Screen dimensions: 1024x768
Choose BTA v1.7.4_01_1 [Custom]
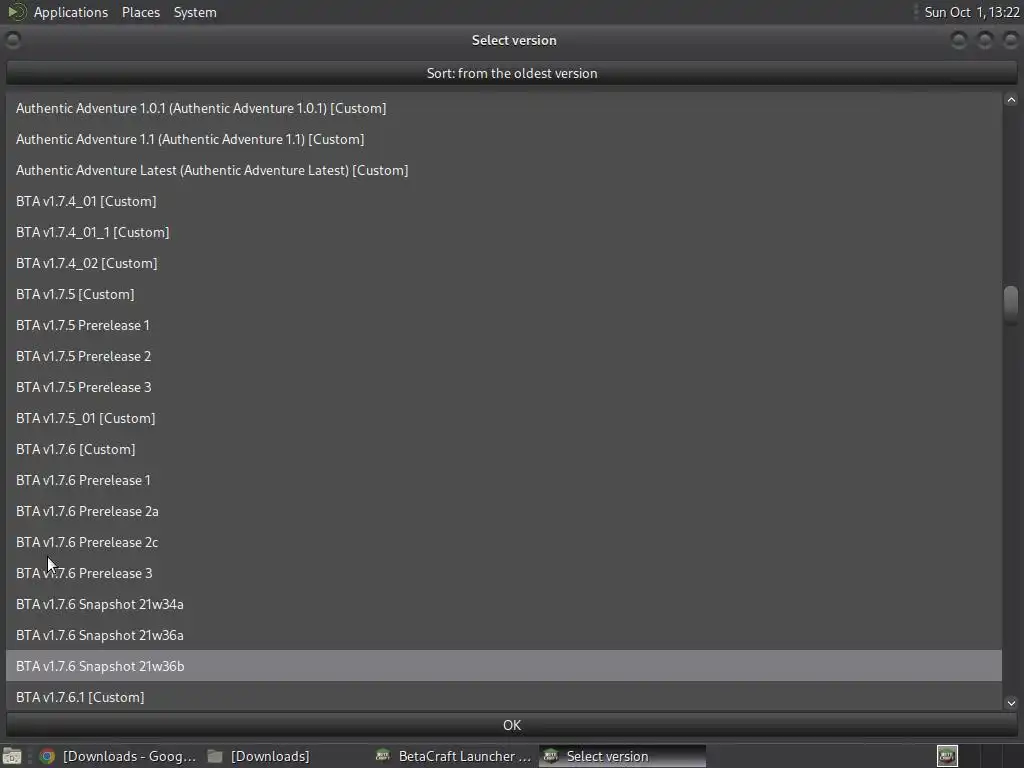pos(504,232)
